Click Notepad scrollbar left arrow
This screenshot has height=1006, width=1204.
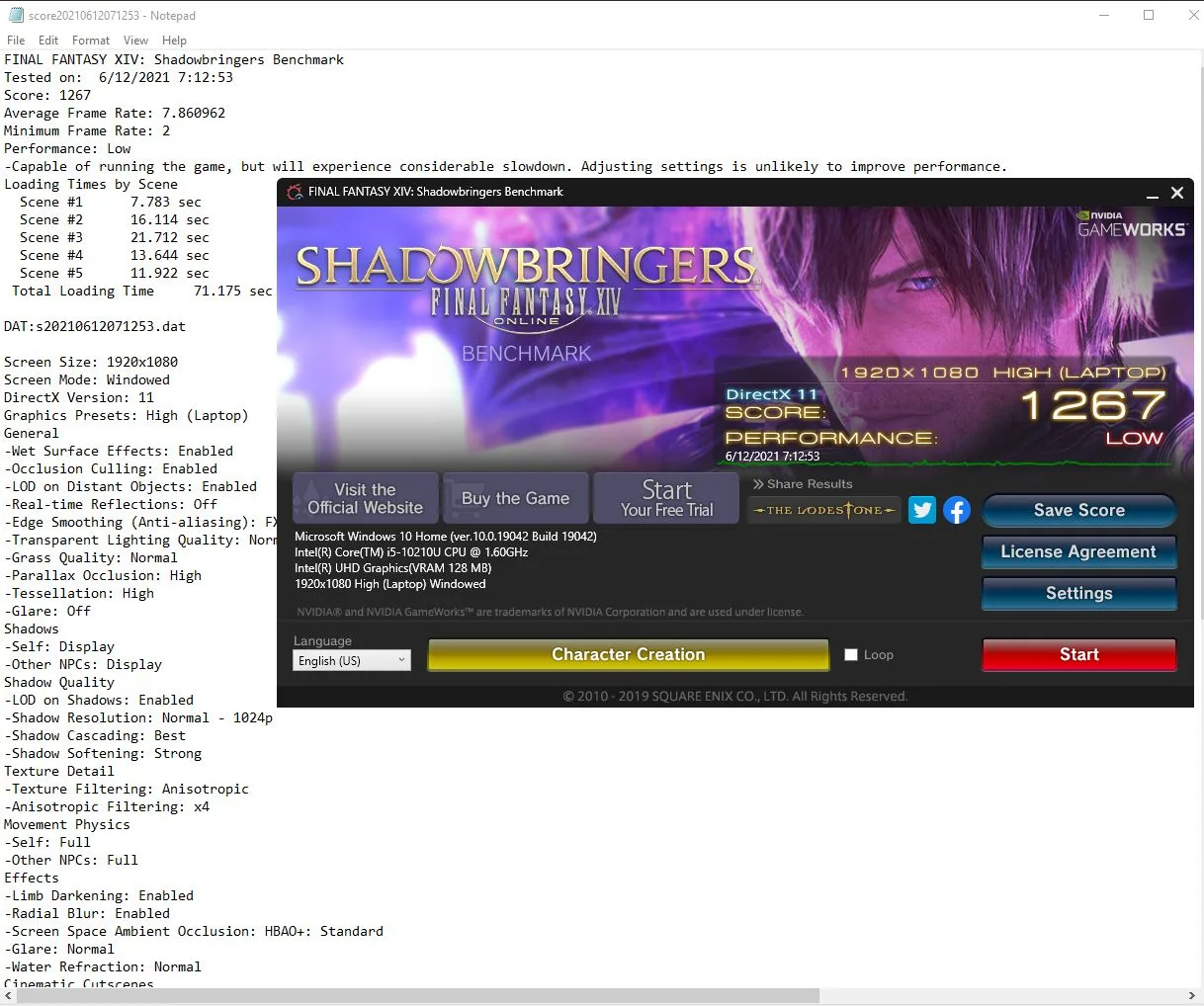pos(8,996)
